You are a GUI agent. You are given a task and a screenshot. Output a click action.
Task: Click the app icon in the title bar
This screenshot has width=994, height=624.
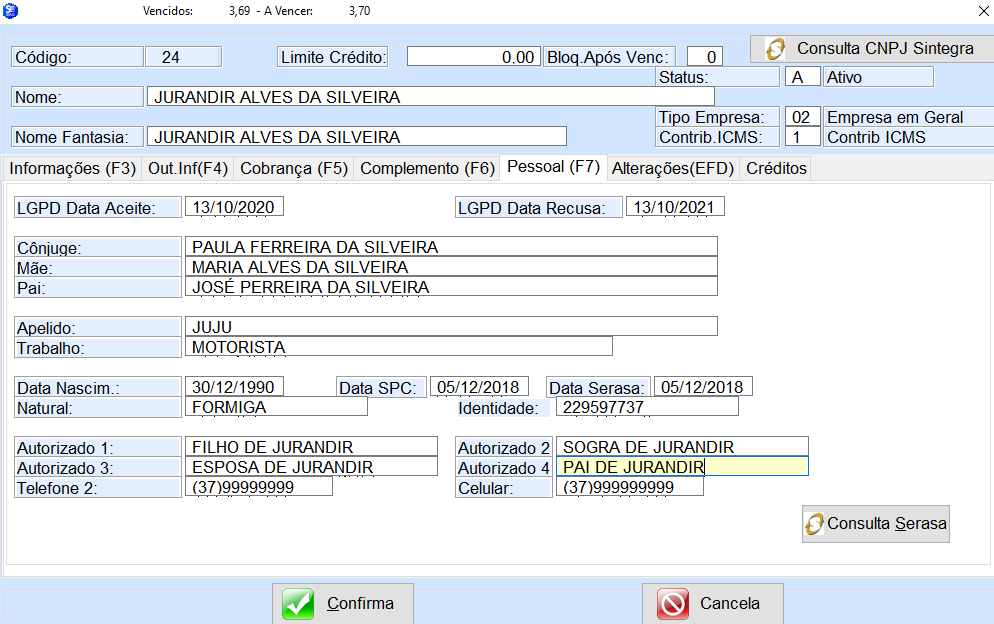(11, 10)
